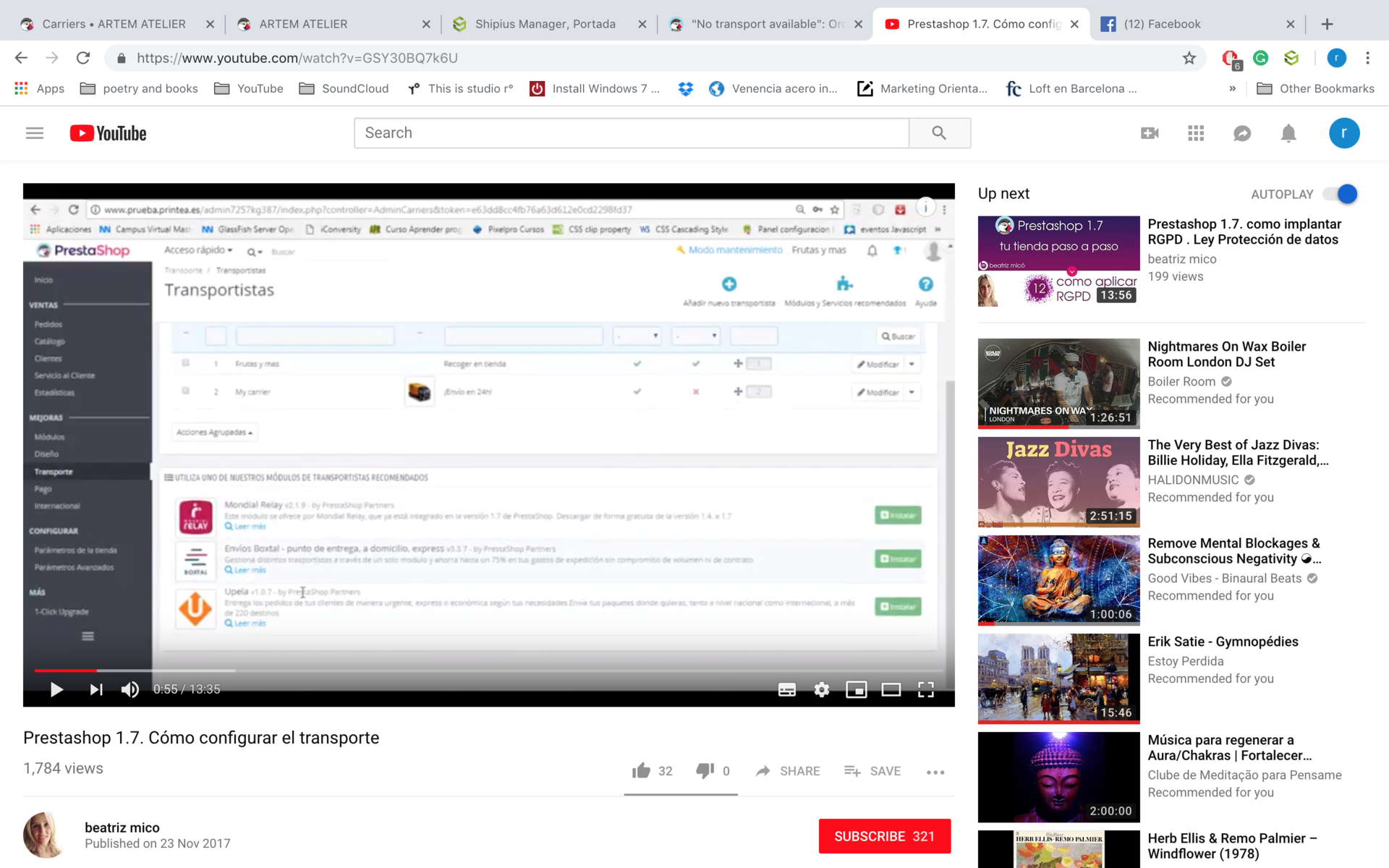
Task: Click the create video camera icon
Action: tap(1150, 133)
